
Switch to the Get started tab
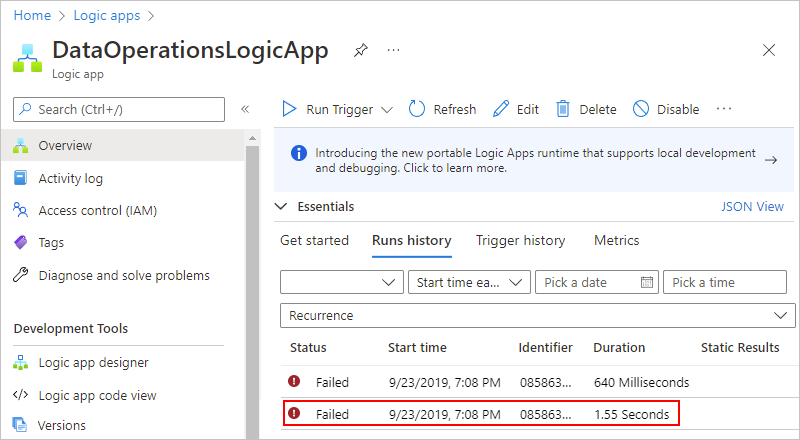point(314,240)
